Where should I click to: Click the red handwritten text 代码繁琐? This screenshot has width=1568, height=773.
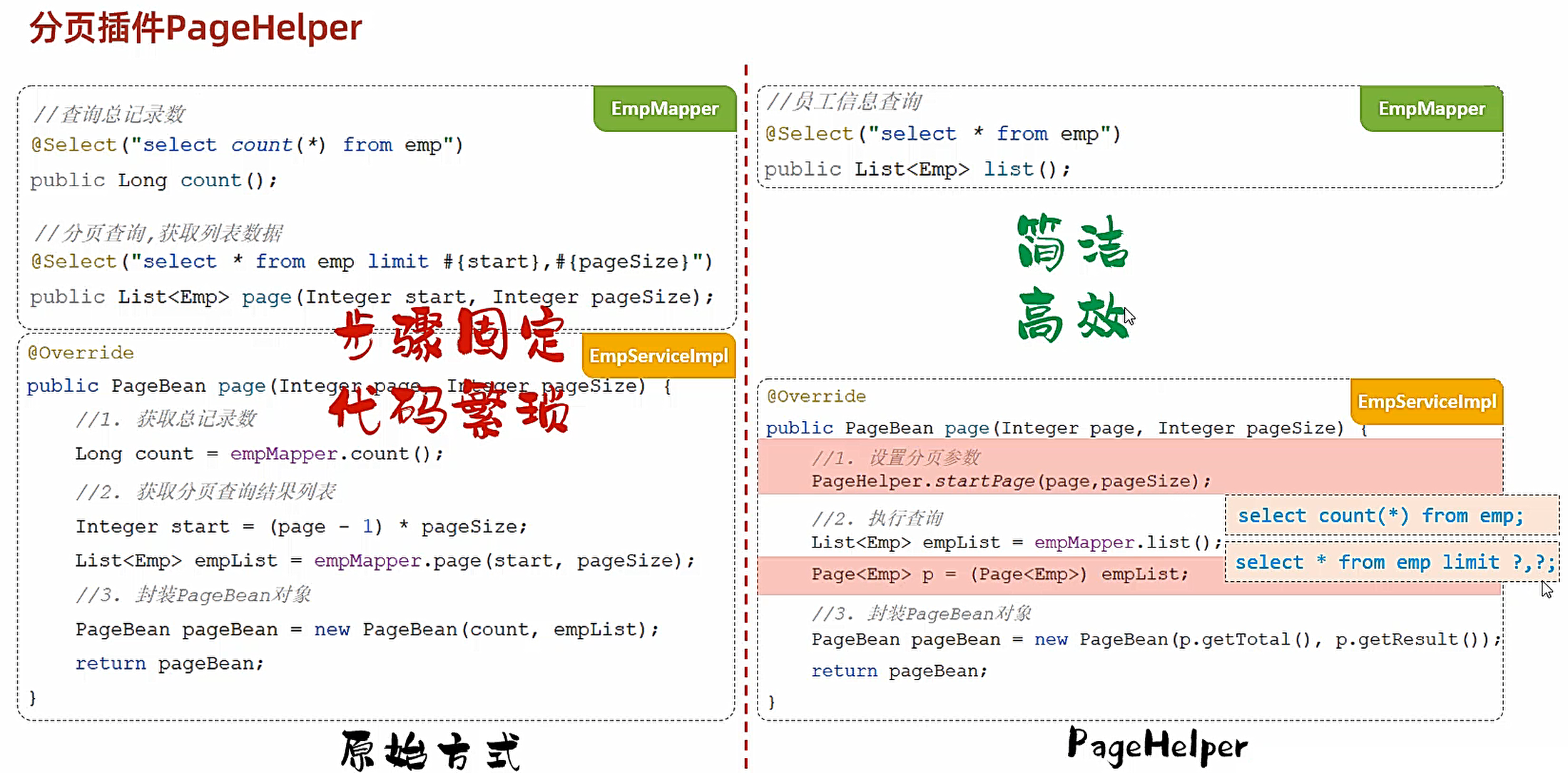(x=449, y=412)
